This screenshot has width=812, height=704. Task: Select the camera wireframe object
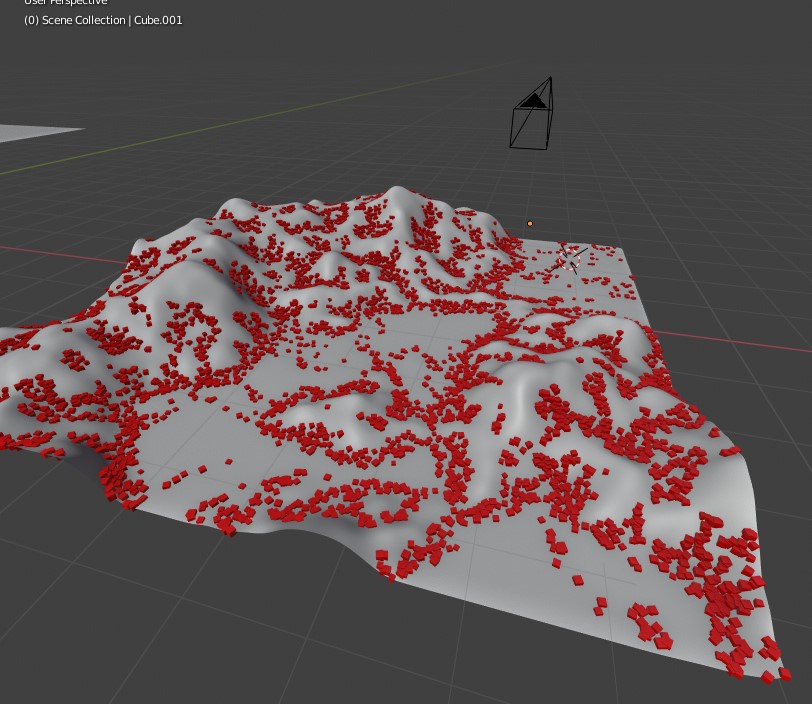(x=531, y=113)
